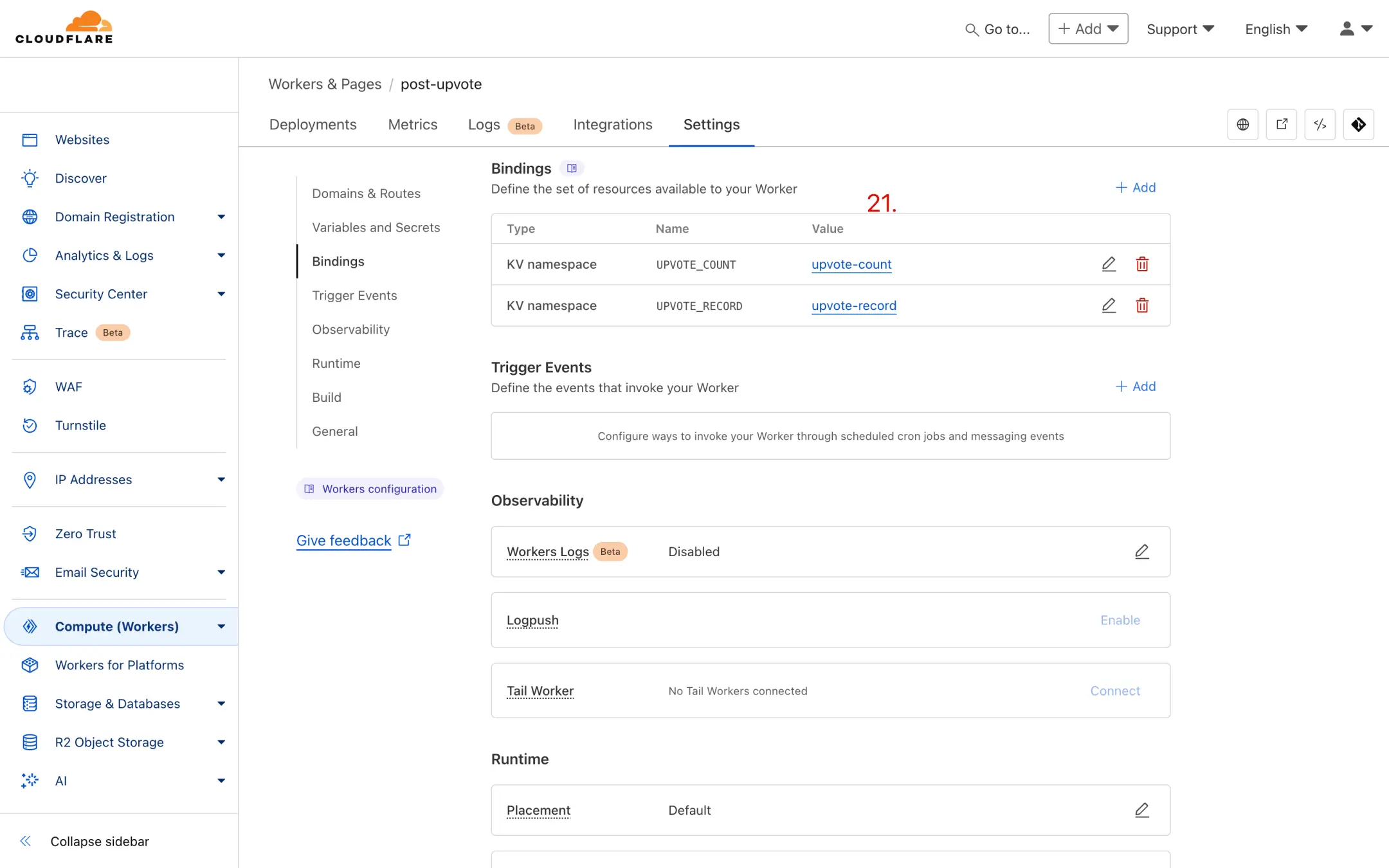This screenshot has width=1389, height=868.
Task: Click the edit code icon
Action: tap(1320, 125)
